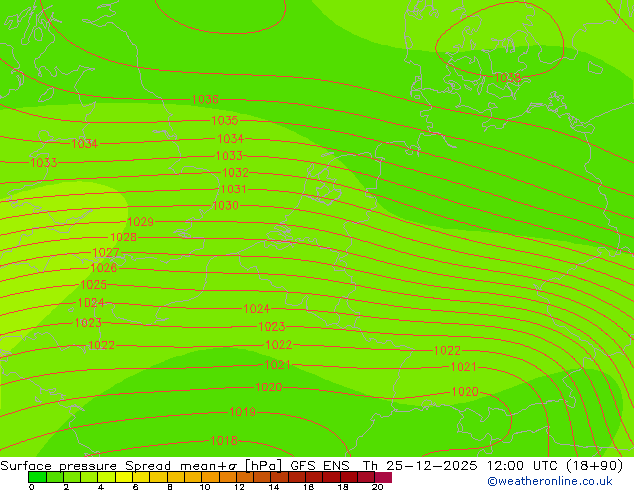Pick the dark red legend swatch above 18

pyautogui.click(x=349, y=477)
